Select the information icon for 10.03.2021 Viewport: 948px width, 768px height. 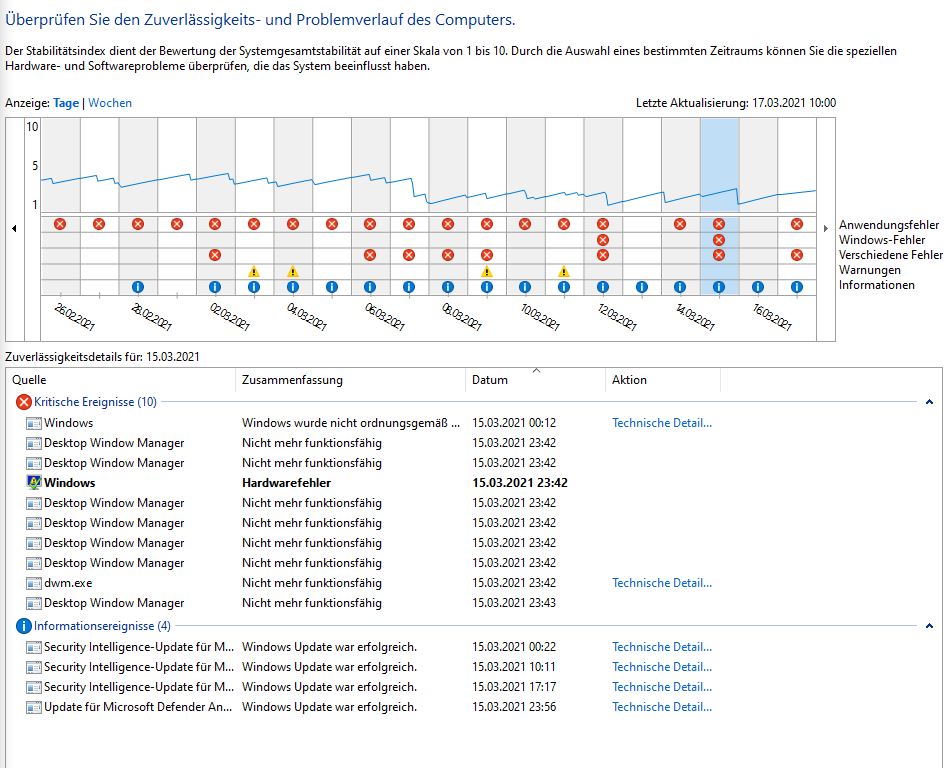(525, 287)
